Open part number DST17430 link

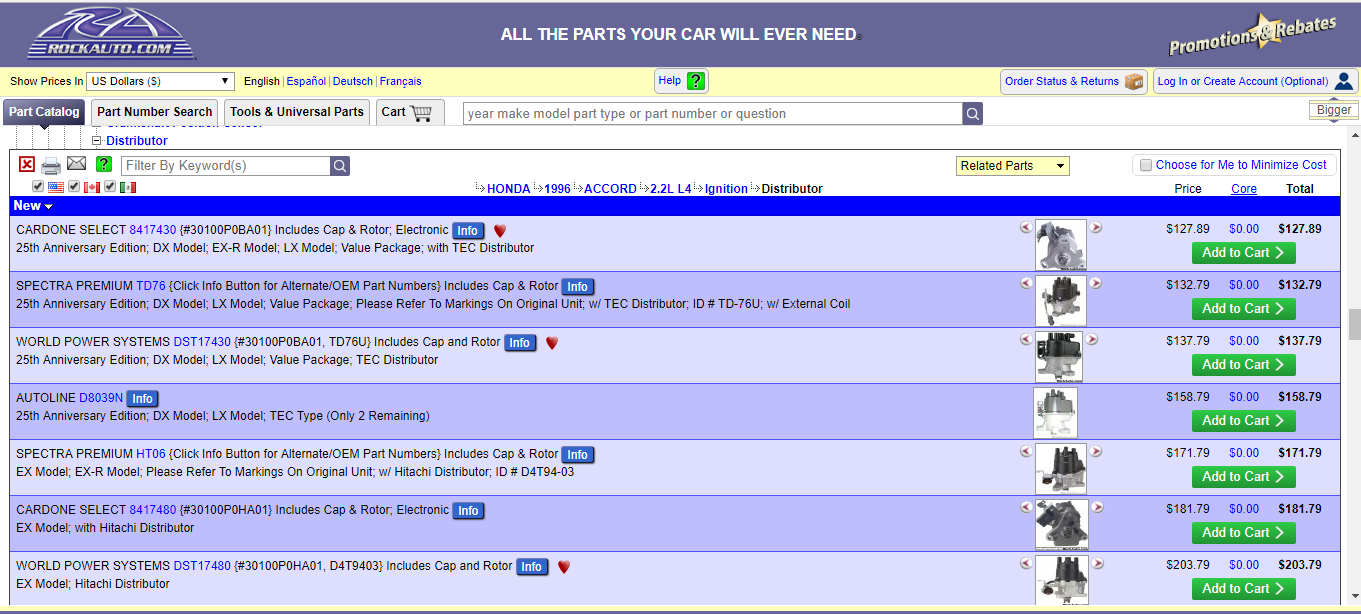click(202, 342)
